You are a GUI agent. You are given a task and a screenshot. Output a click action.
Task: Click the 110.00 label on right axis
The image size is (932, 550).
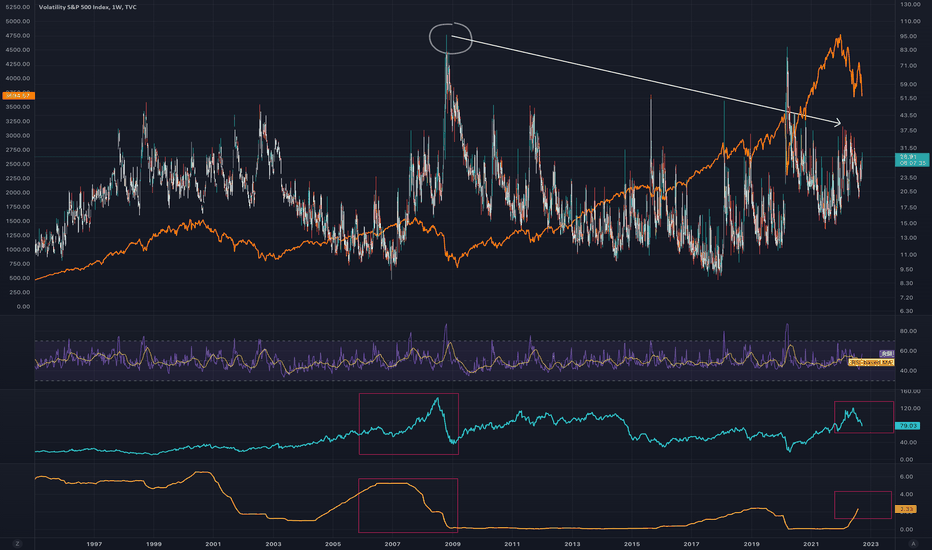(910, 21)
